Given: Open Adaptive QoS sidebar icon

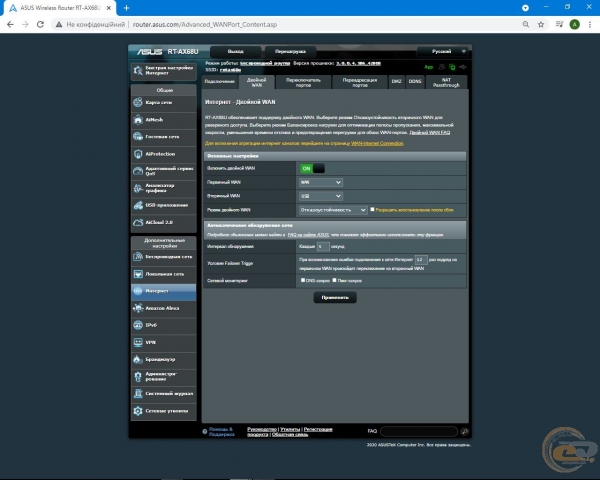Looking at the screenshot, I should click(138, 171).
